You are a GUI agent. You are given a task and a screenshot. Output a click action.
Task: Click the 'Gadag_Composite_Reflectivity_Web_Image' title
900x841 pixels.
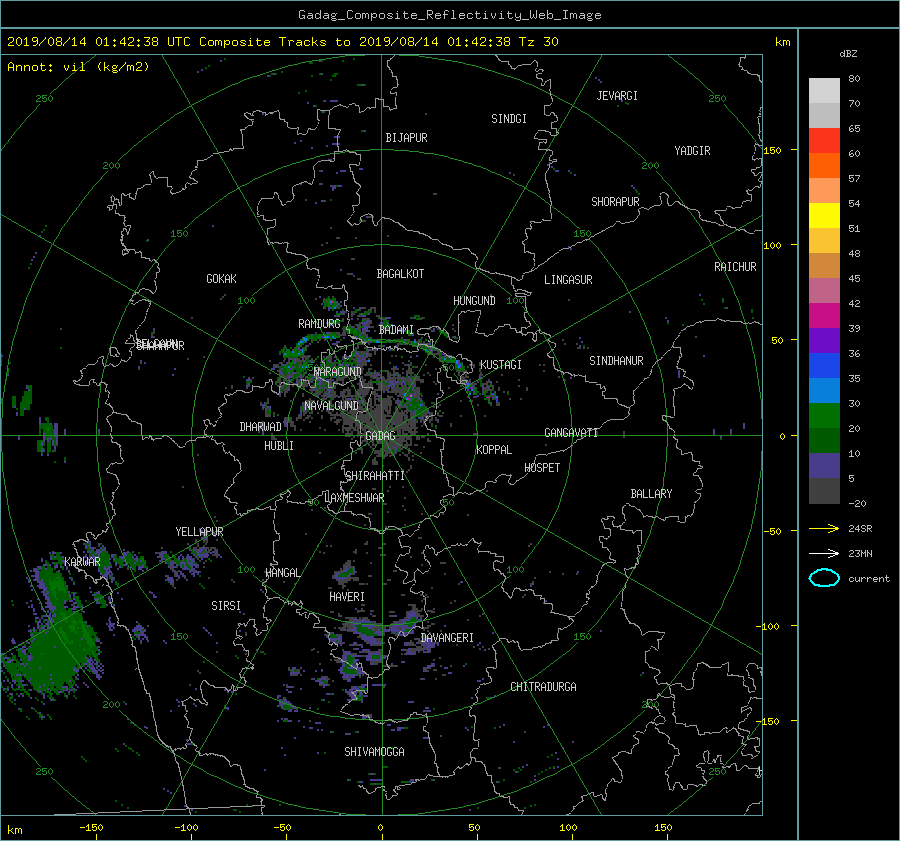tap(449, 15)
